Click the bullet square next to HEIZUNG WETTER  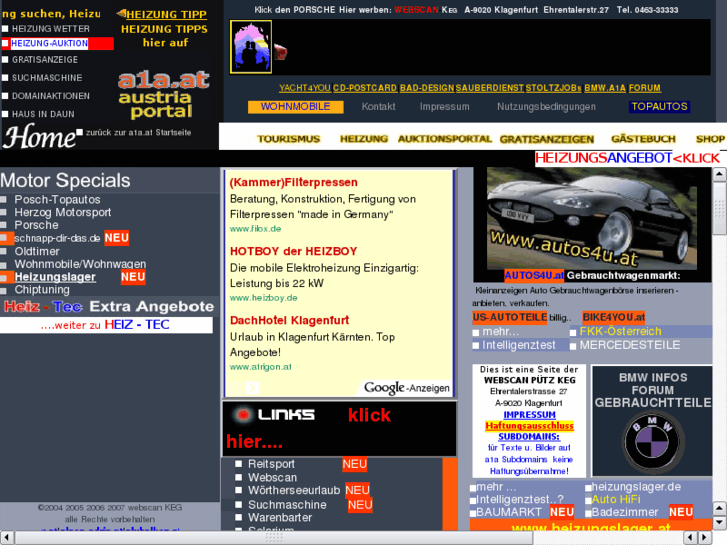pyautogui.click(x=5, y=29)
